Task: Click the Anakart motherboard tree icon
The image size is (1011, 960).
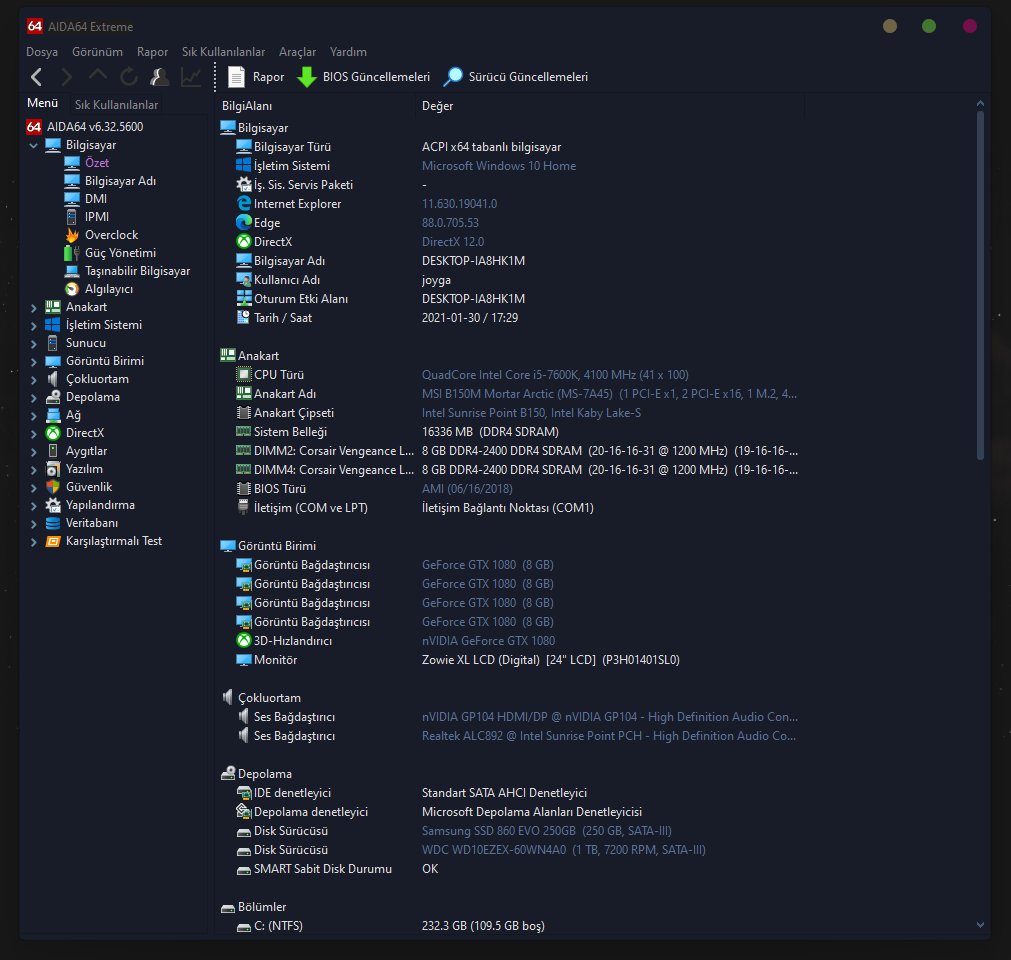Action: pos(53,307)
